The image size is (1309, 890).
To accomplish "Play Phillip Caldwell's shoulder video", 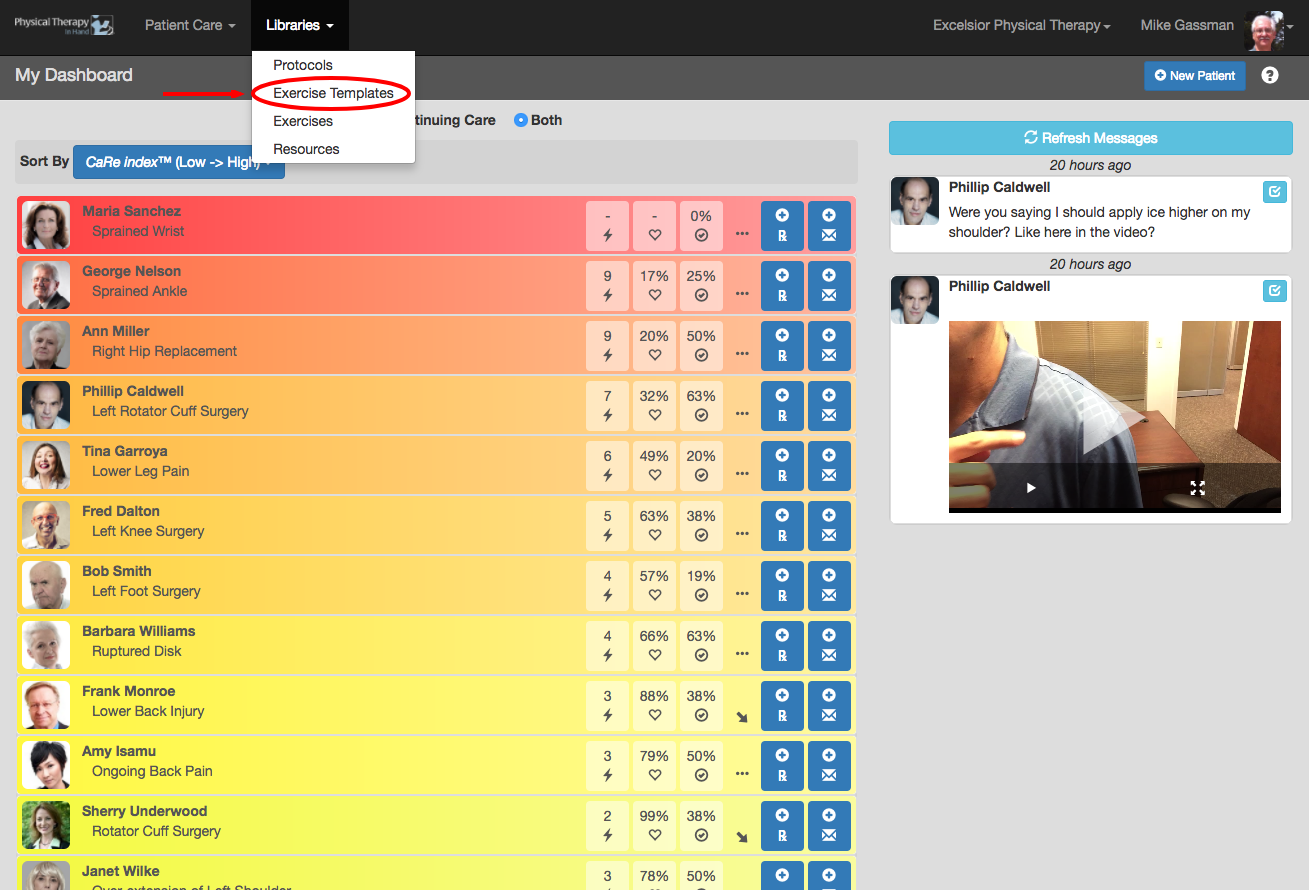I will point(1031,488).
